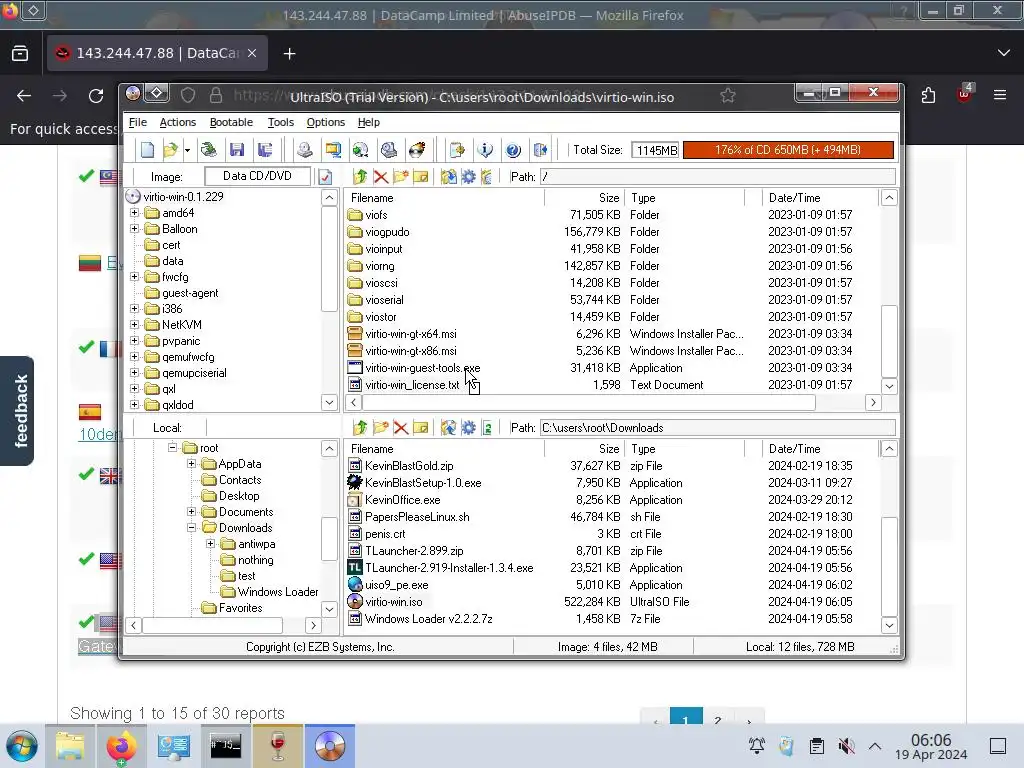The image size is (1024, 768).
Task: Expand the antiwpa folder node
Action: [210, 543]
